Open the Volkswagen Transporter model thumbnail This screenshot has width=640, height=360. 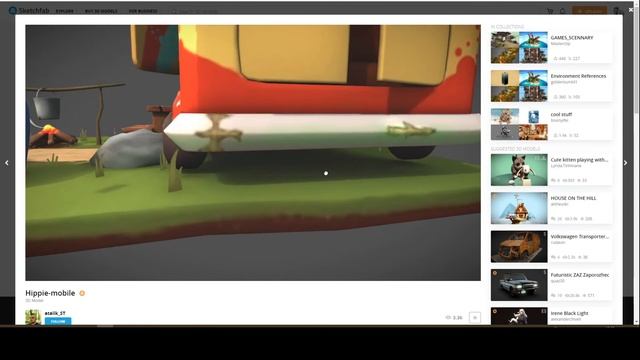click(x=519, y=247)
